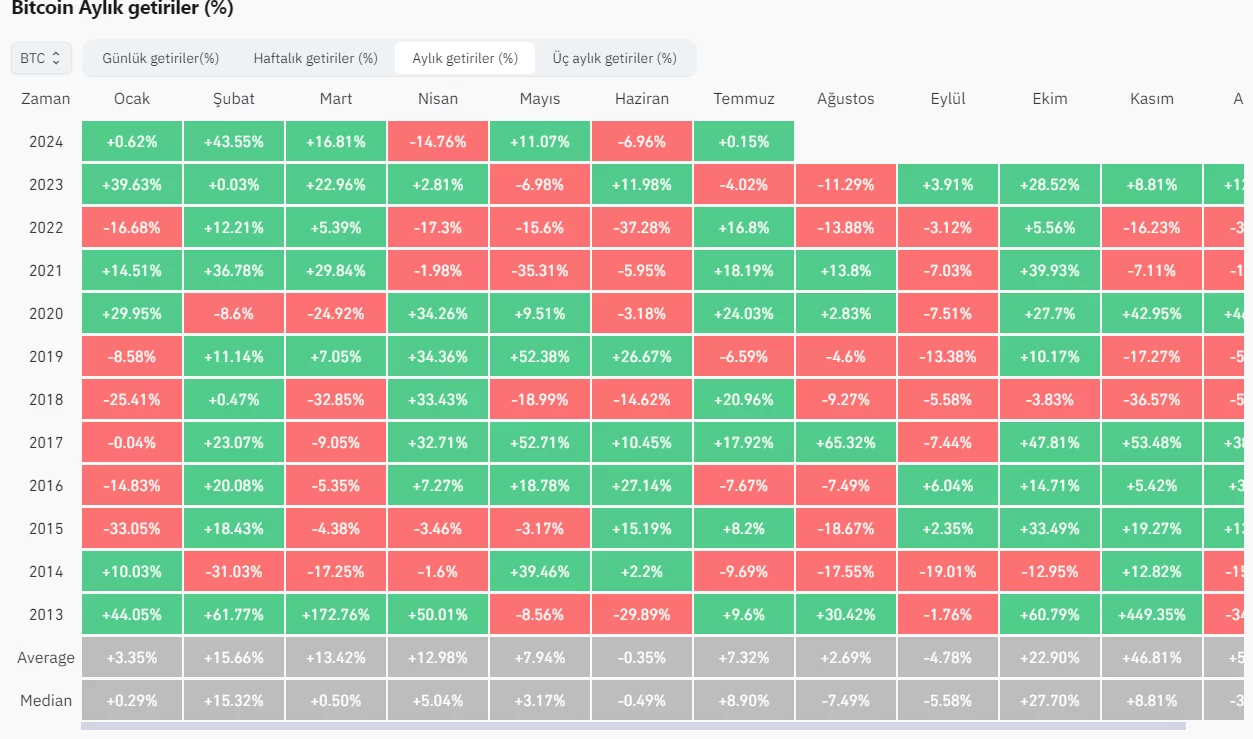Image resolution: width=1253 pixels, height=739 pixels.
Task: Click the 2024 row label
Action: [46, 141]
